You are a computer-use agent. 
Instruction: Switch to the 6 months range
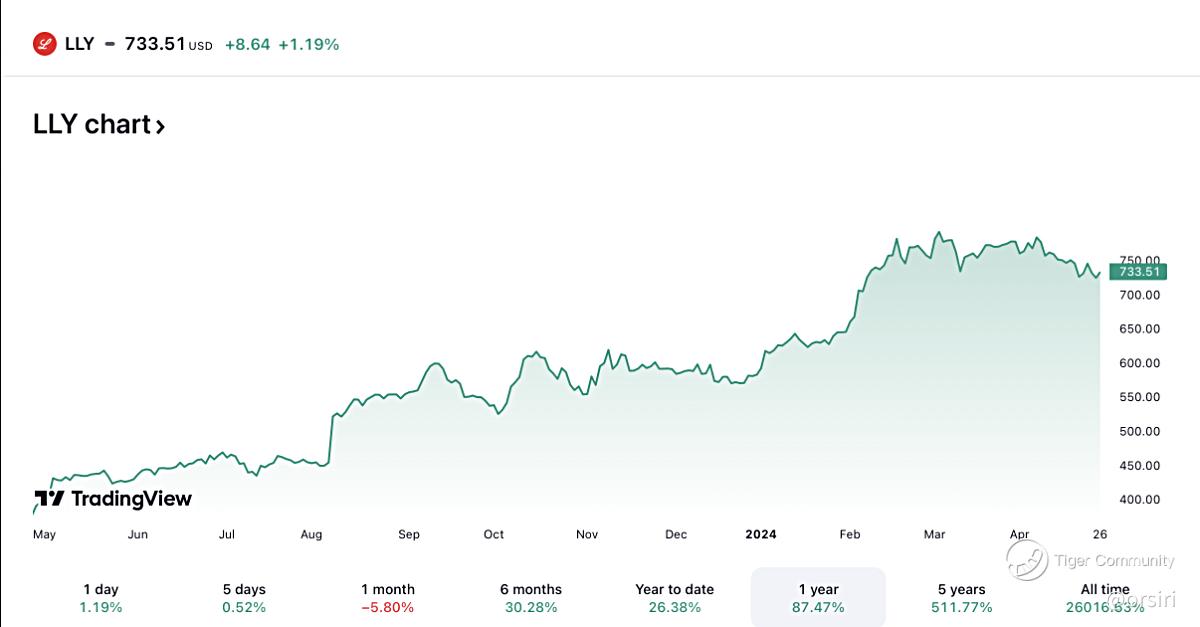(x=531, y=598)
